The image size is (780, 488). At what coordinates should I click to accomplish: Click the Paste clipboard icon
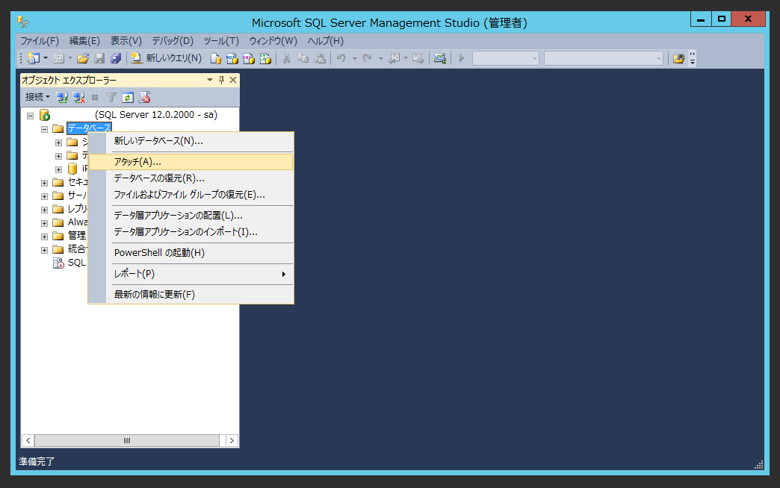[320, 59]
